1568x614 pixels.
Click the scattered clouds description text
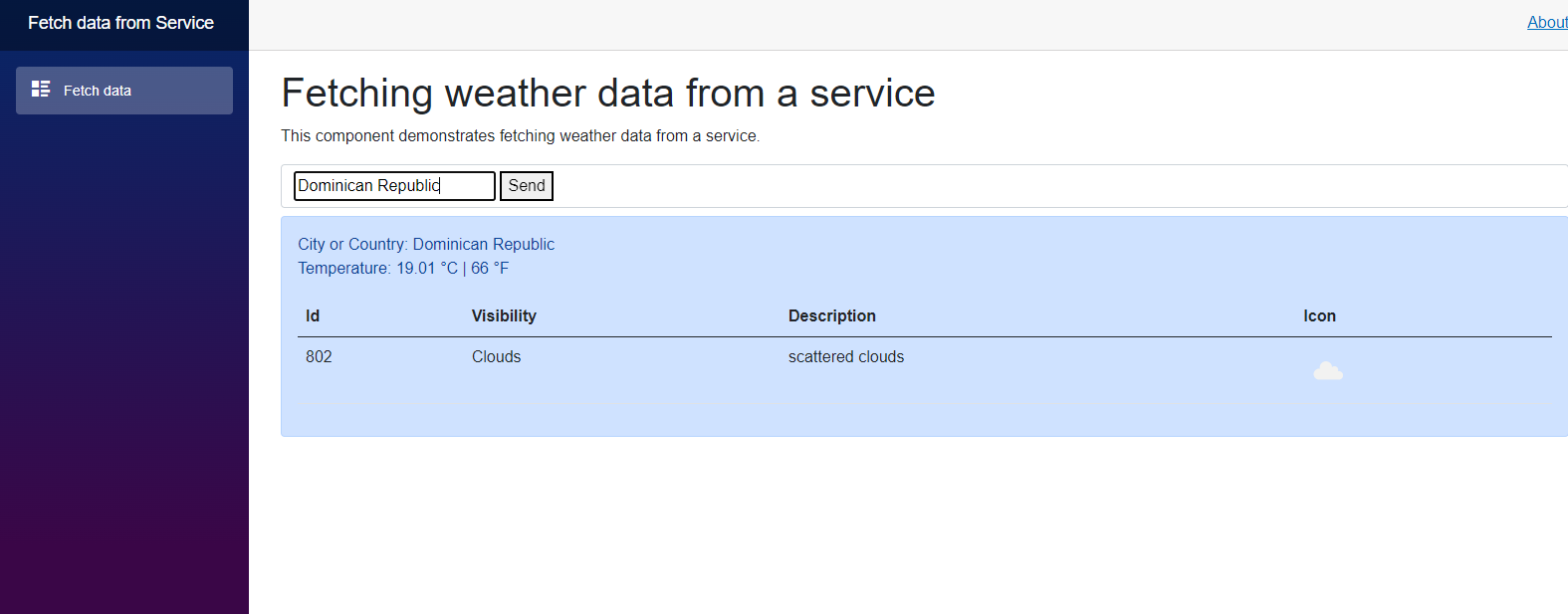(x=846, y=356)
